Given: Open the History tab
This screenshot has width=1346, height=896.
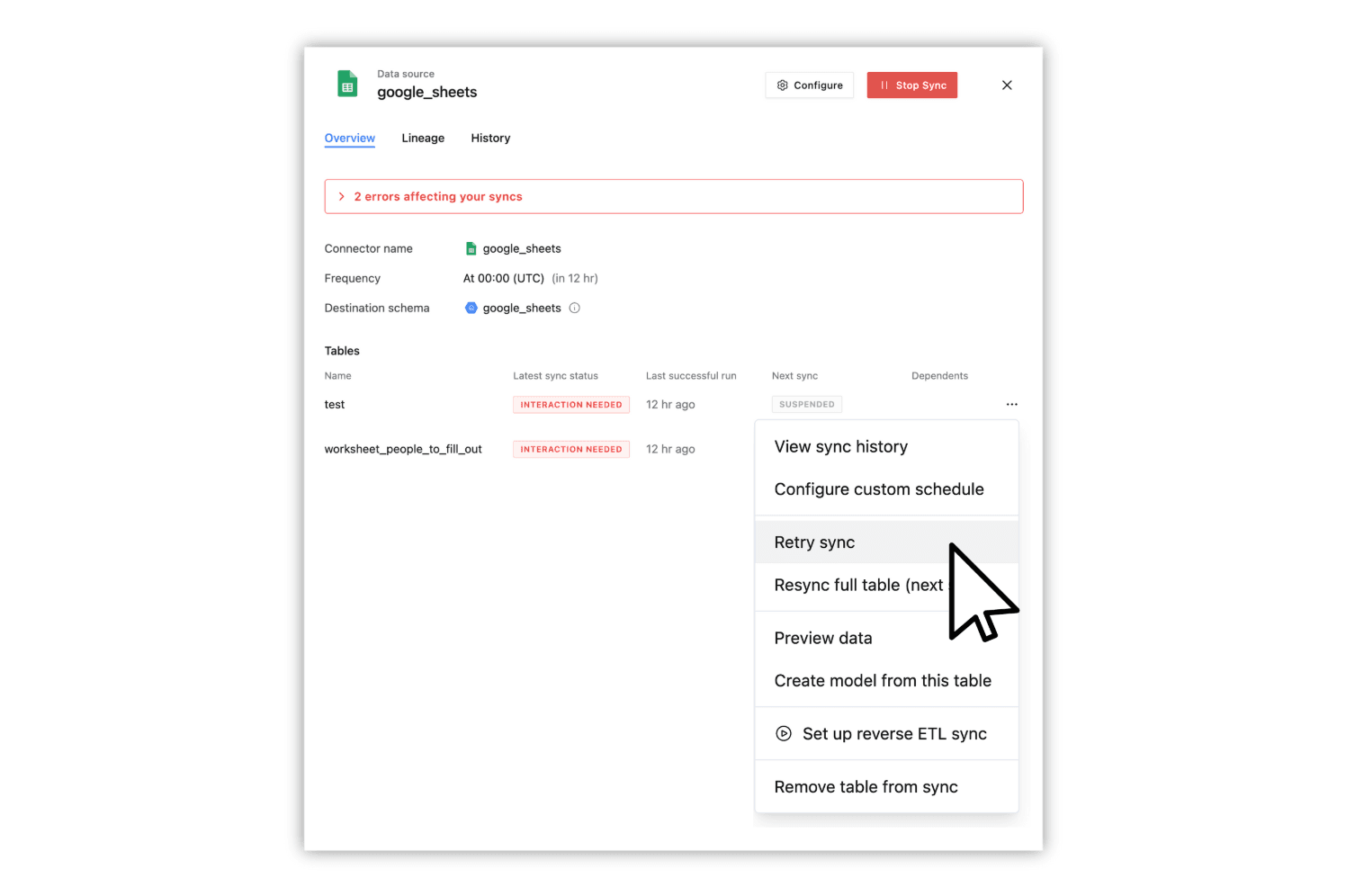Looking at the screenshot, I should click(490, 138).
